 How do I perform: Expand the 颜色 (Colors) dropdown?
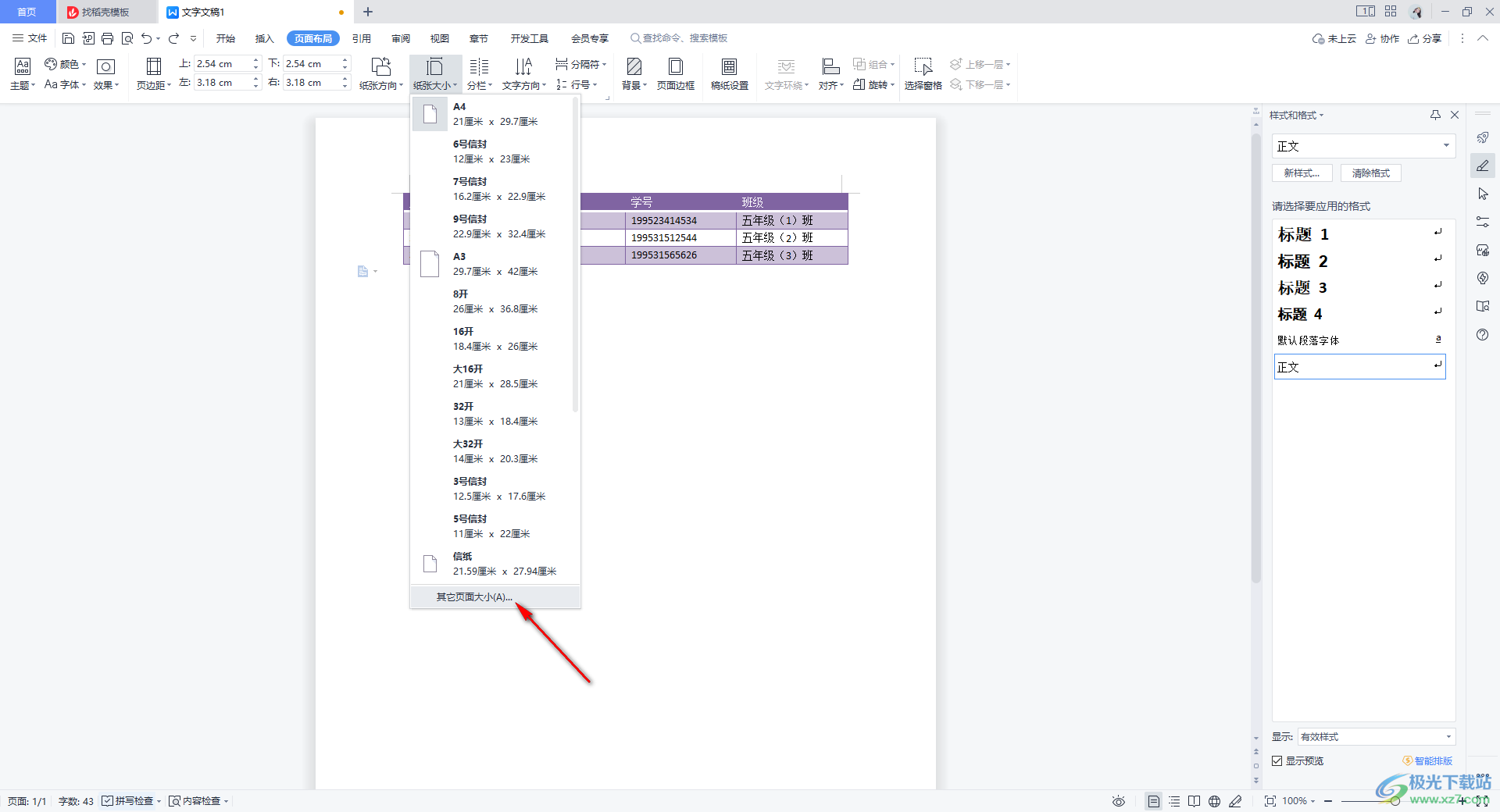point(65,64)
